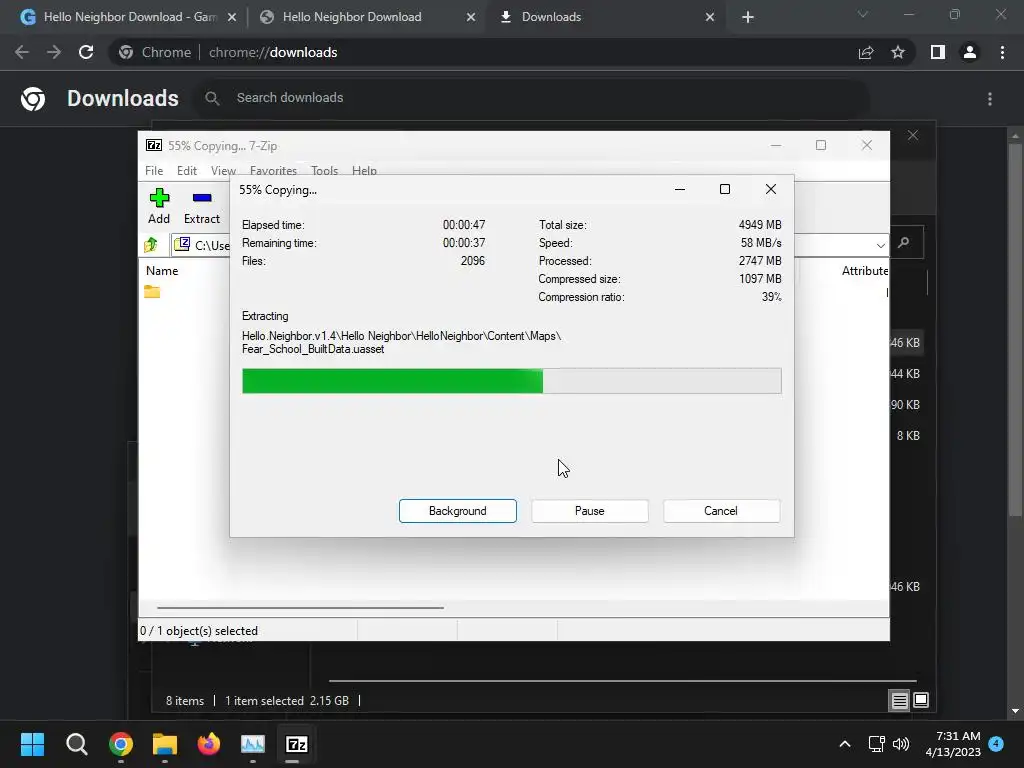Click the "1 item selected 2.15 GB" status text
Viewport: 1024px width, 768px height.
tap(287, 701)
